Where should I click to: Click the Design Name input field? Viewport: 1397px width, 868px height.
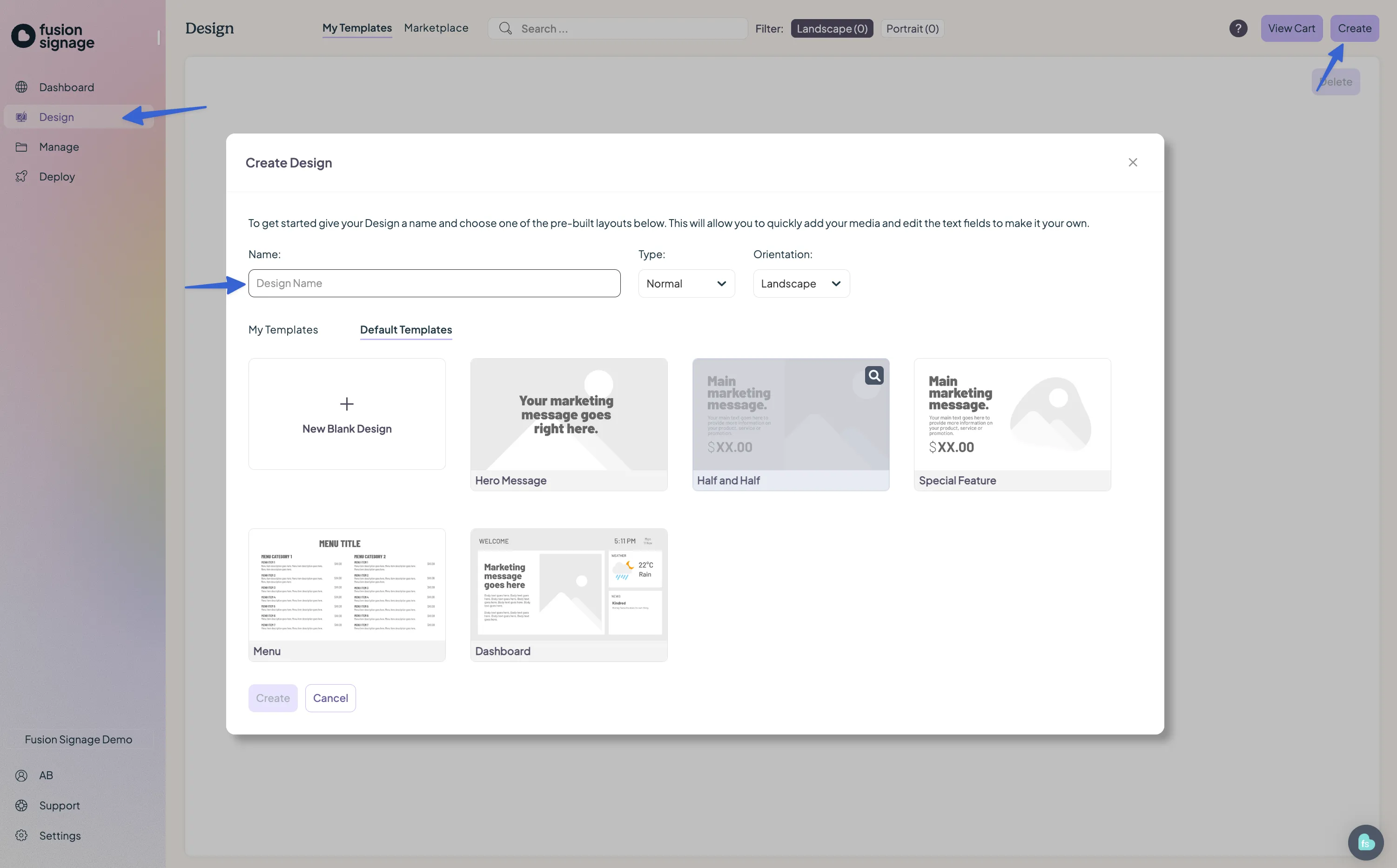[434, 284]
